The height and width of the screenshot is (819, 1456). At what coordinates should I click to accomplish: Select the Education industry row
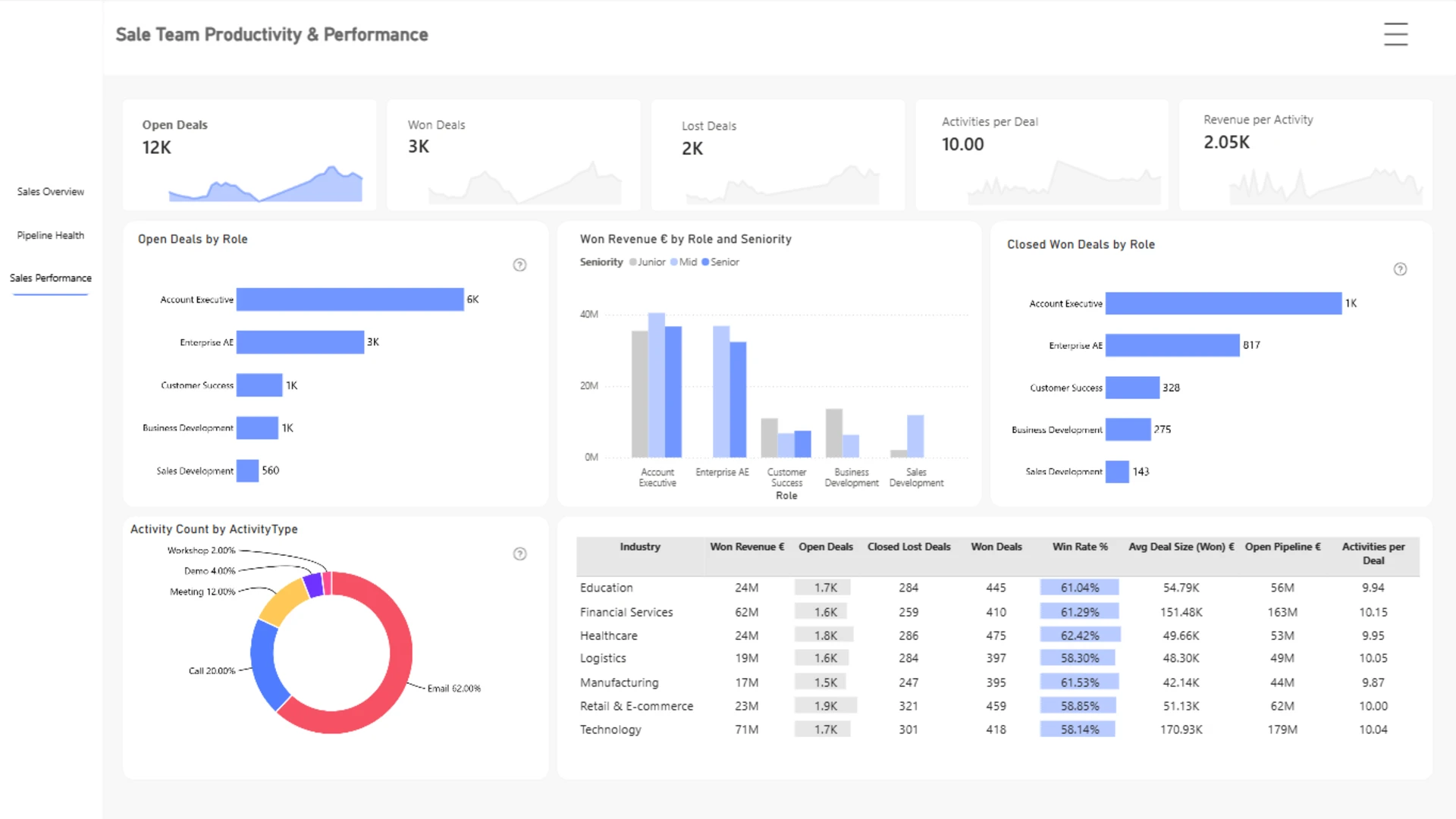point(998,588)
